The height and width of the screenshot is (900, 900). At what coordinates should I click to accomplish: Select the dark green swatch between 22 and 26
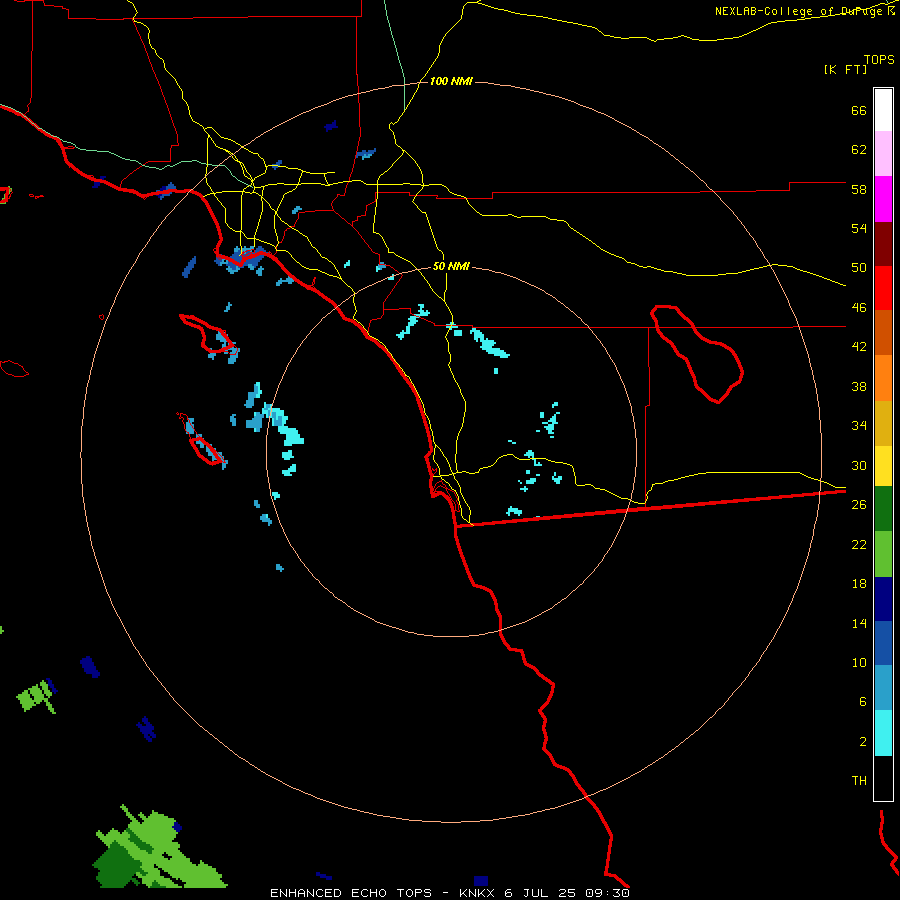pyautogui.click(x=883, y=509)
